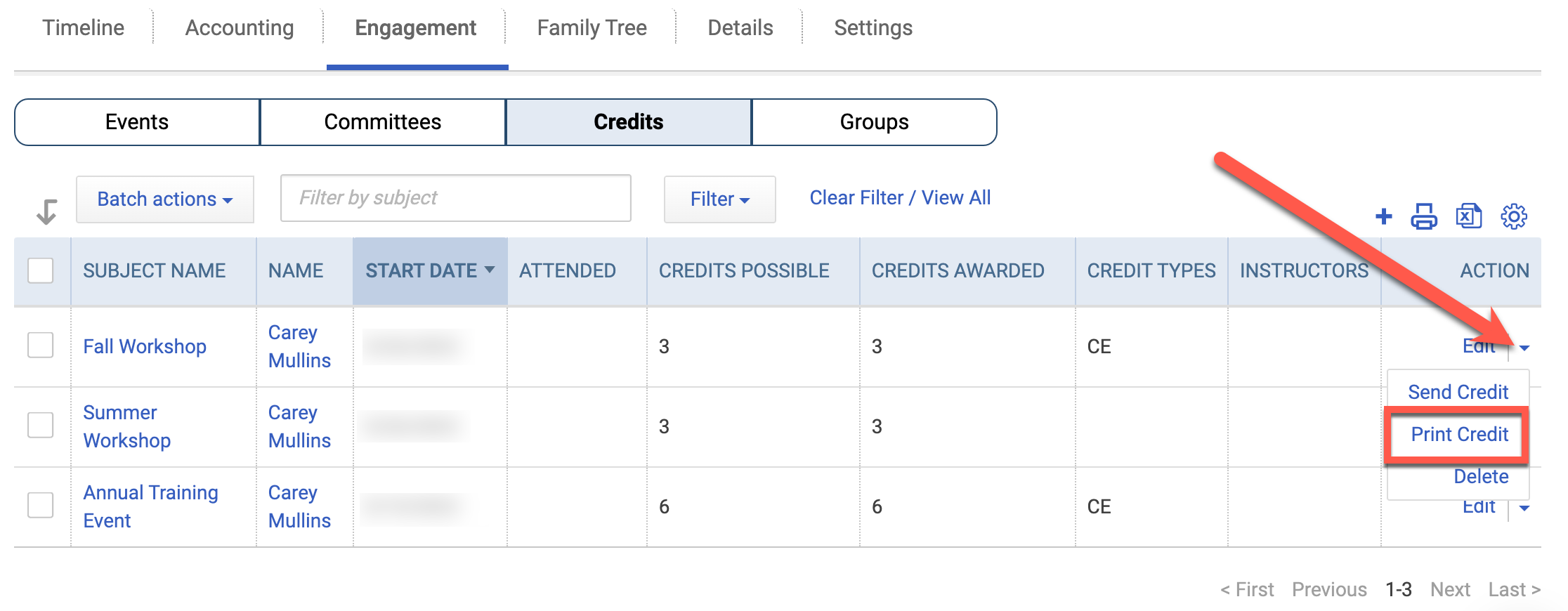Sort by Start Date column arrow
This screenshot has height=611, width=1568.
coord(490,270)
